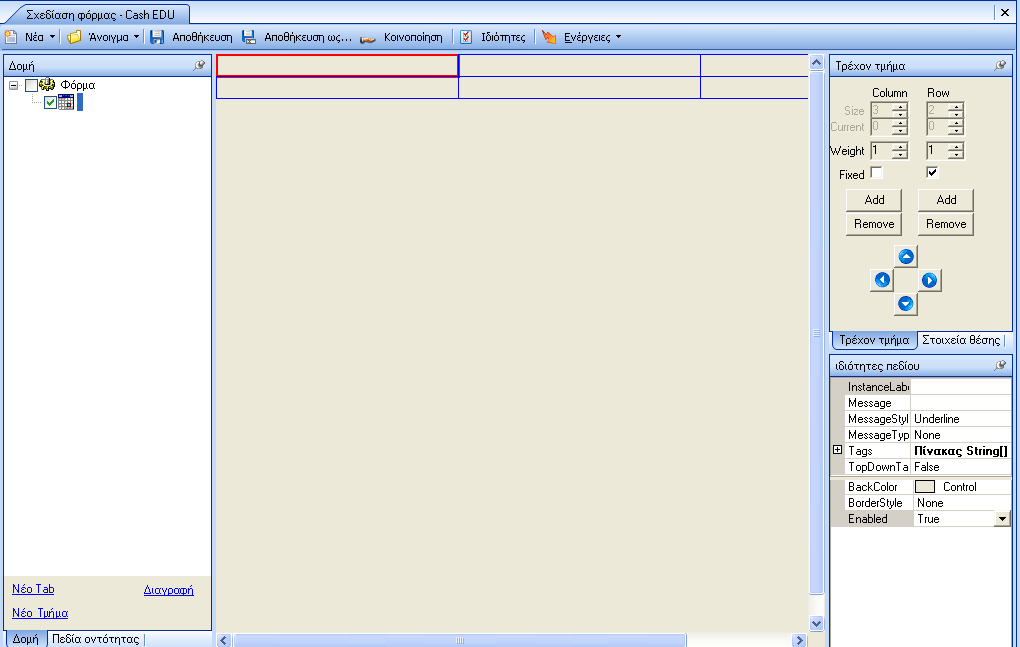Screen dimensions: 1020x647
Task: Toggle the Φόρμα tree checkbox
Action: coord(31,85)
